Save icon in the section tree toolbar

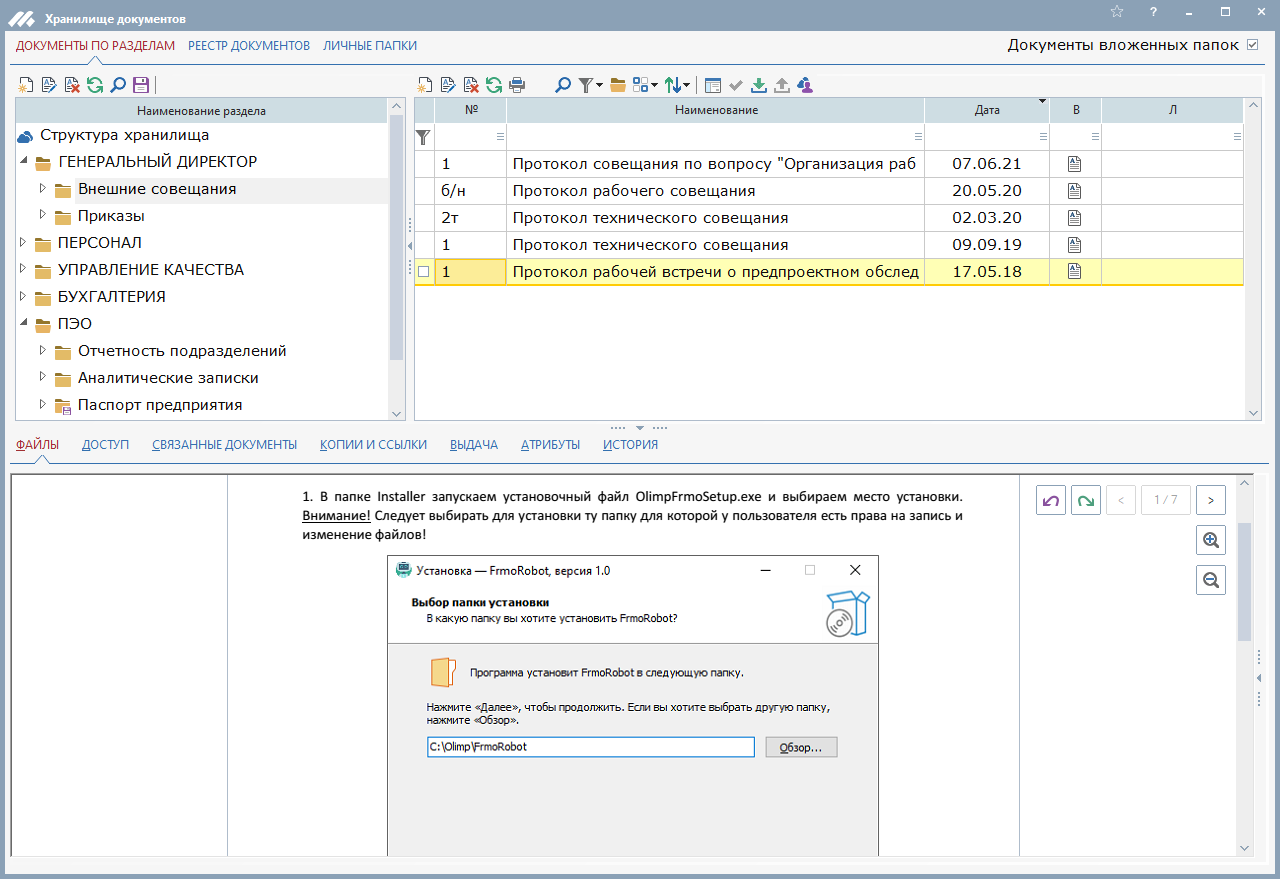(141, 85)
